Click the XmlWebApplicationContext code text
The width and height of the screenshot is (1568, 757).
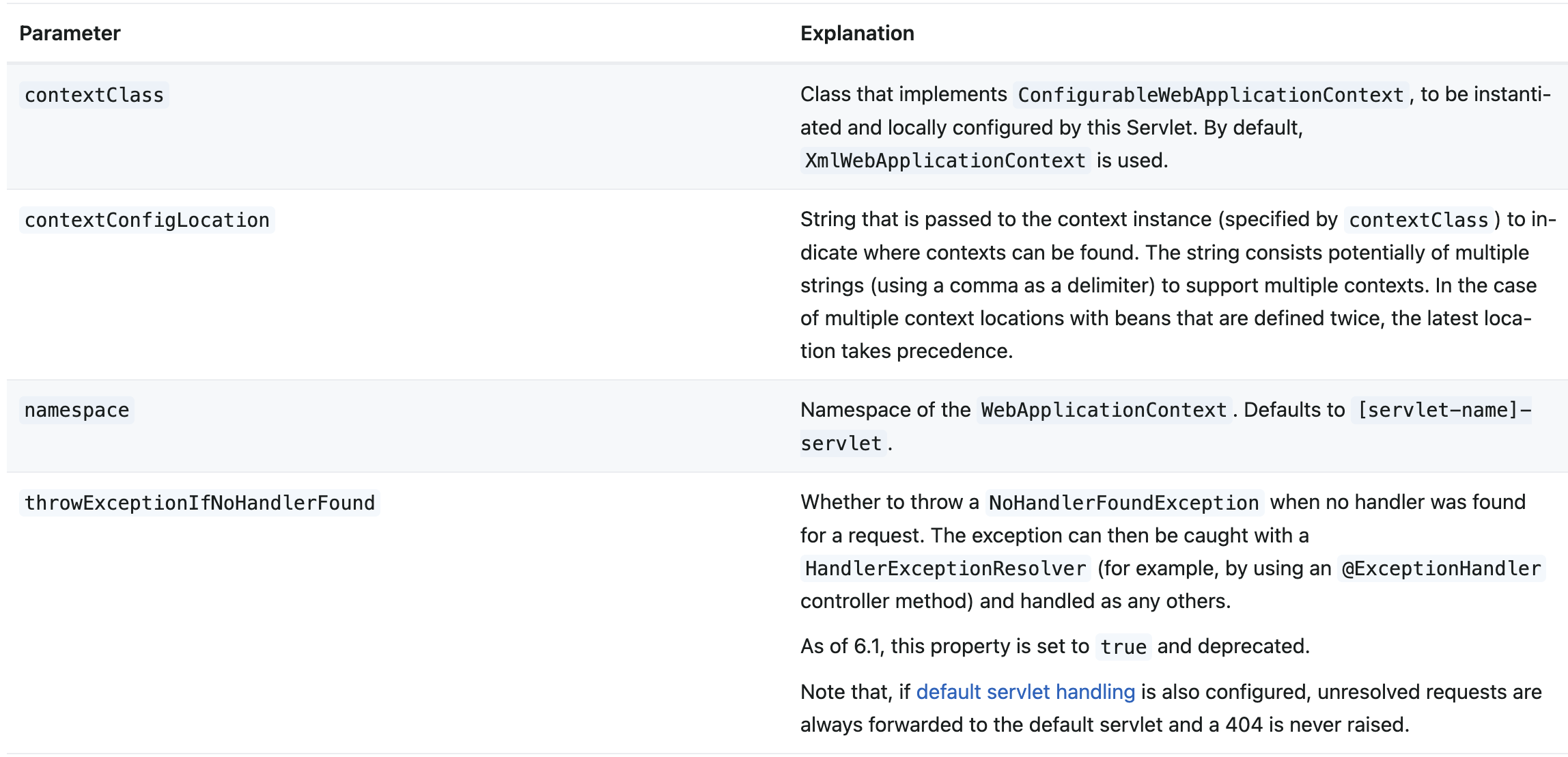click(x=945, y=161)
